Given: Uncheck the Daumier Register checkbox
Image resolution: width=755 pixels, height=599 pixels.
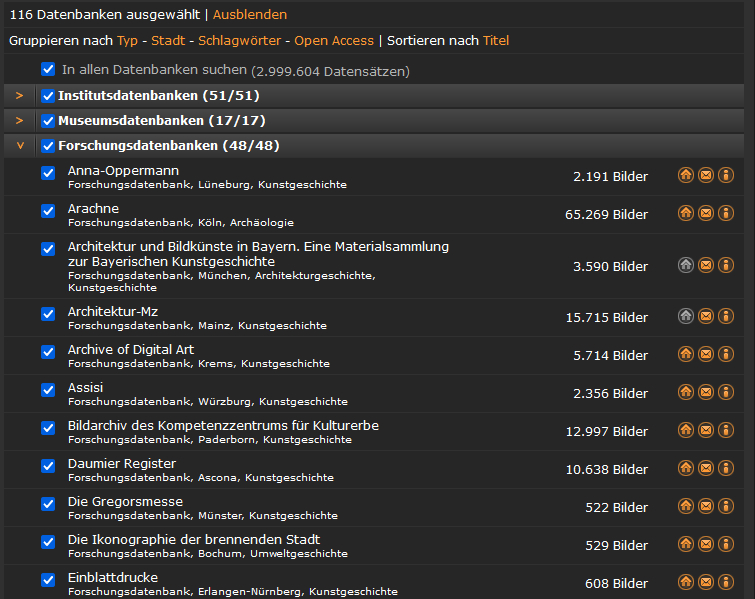Looking at the screenshot, I should click(x=48, y=466).
